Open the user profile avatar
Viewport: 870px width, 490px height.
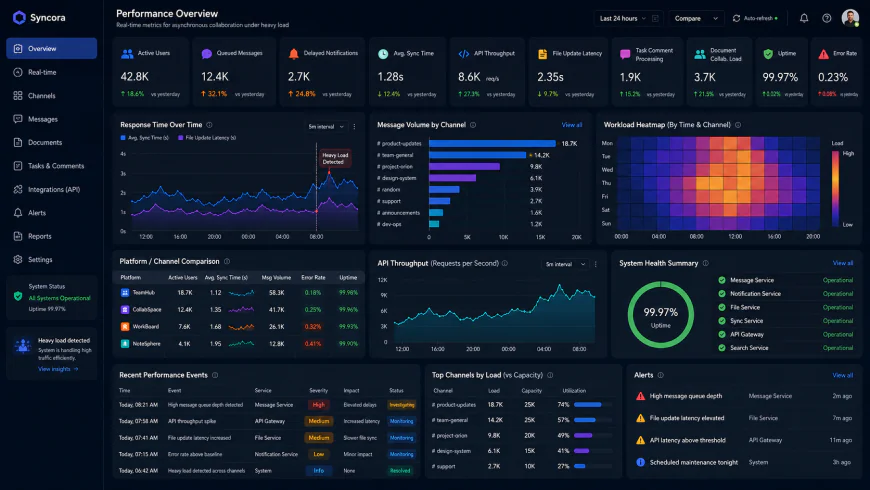coord(850,18)
